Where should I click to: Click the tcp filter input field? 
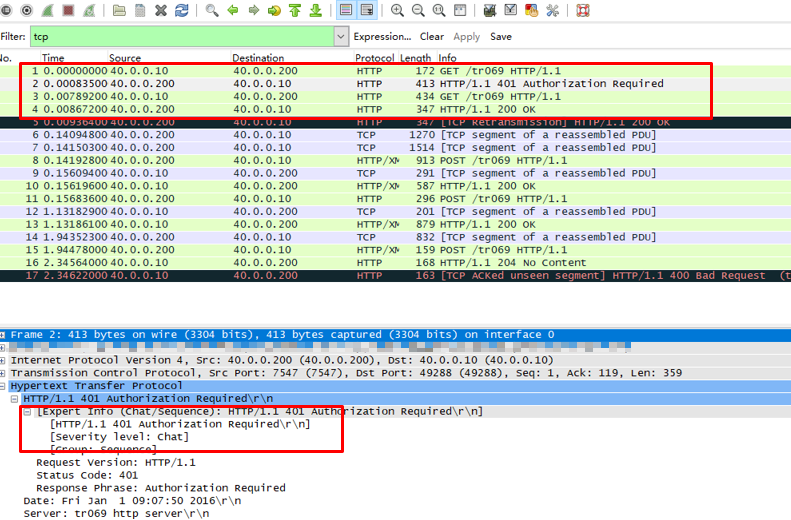point(180,36)
